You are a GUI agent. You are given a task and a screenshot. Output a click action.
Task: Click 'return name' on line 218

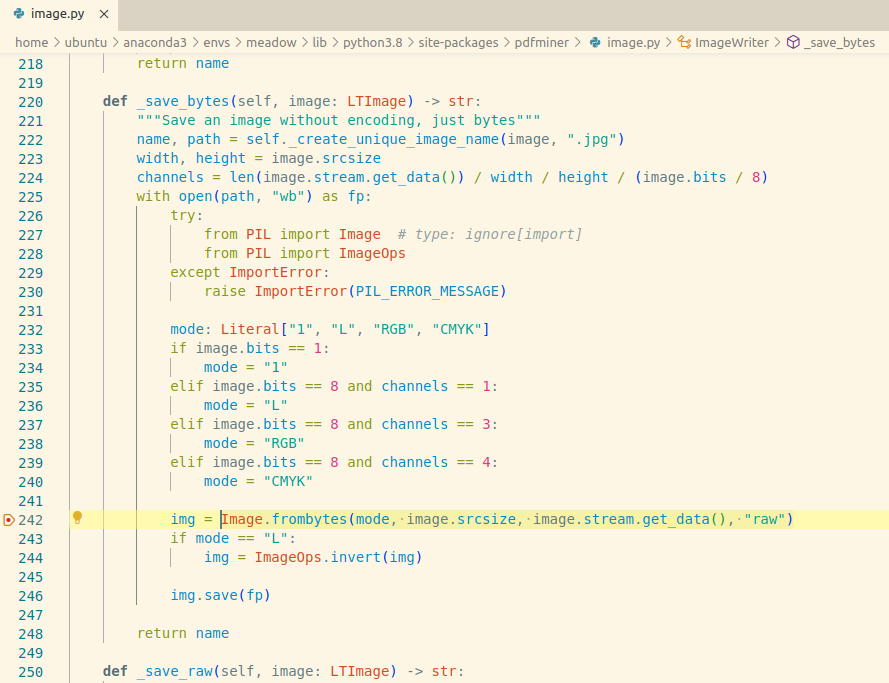point(183,63)
